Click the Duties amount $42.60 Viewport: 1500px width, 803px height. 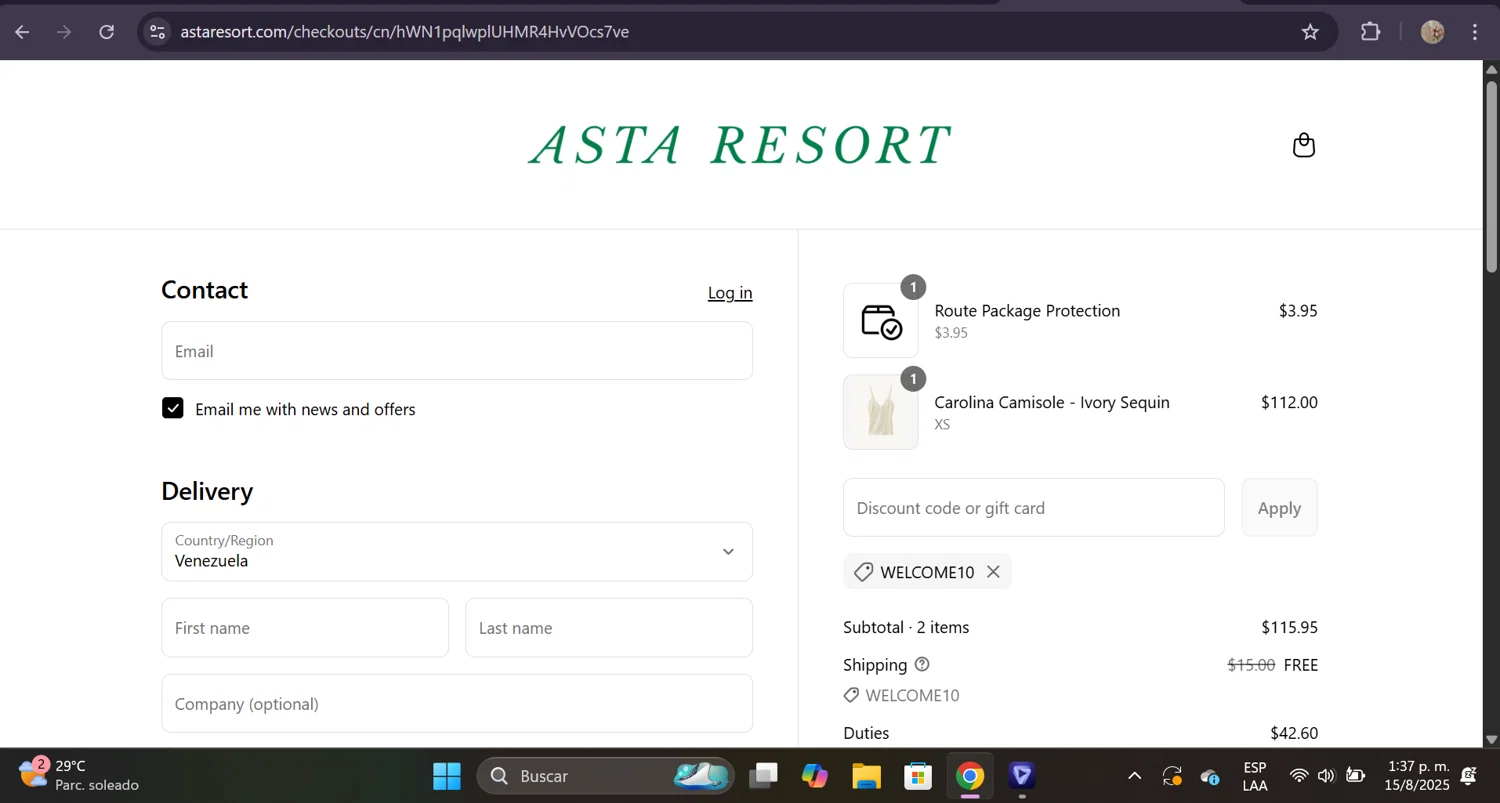[1294, 733]
